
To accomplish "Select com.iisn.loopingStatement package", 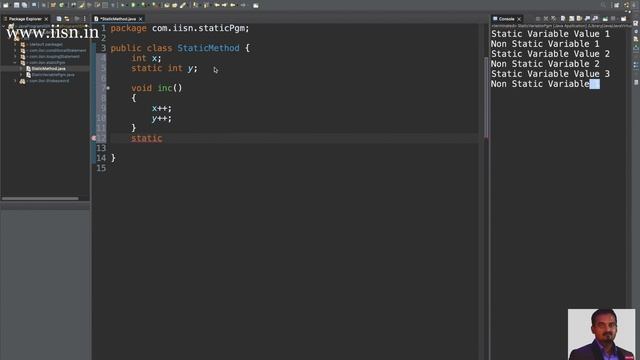I will (53, 56).
